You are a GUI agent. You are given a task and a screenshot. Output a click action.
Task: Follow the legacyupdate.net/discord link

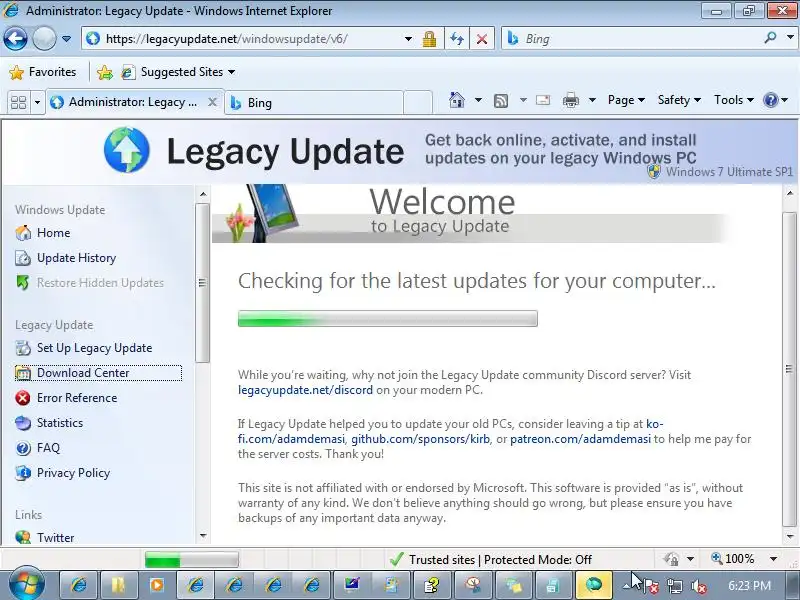[x=305, y=390]
